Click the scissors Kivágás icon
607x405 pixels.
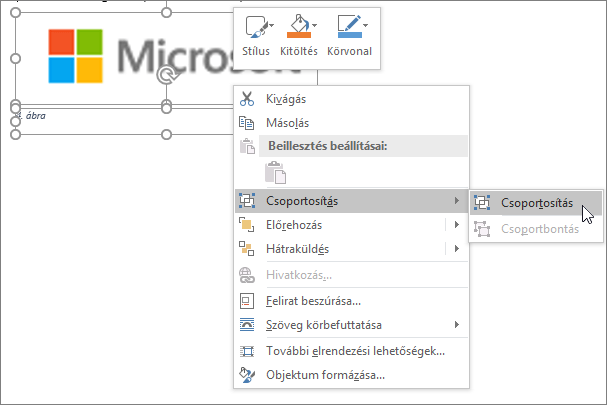(247, 99)
